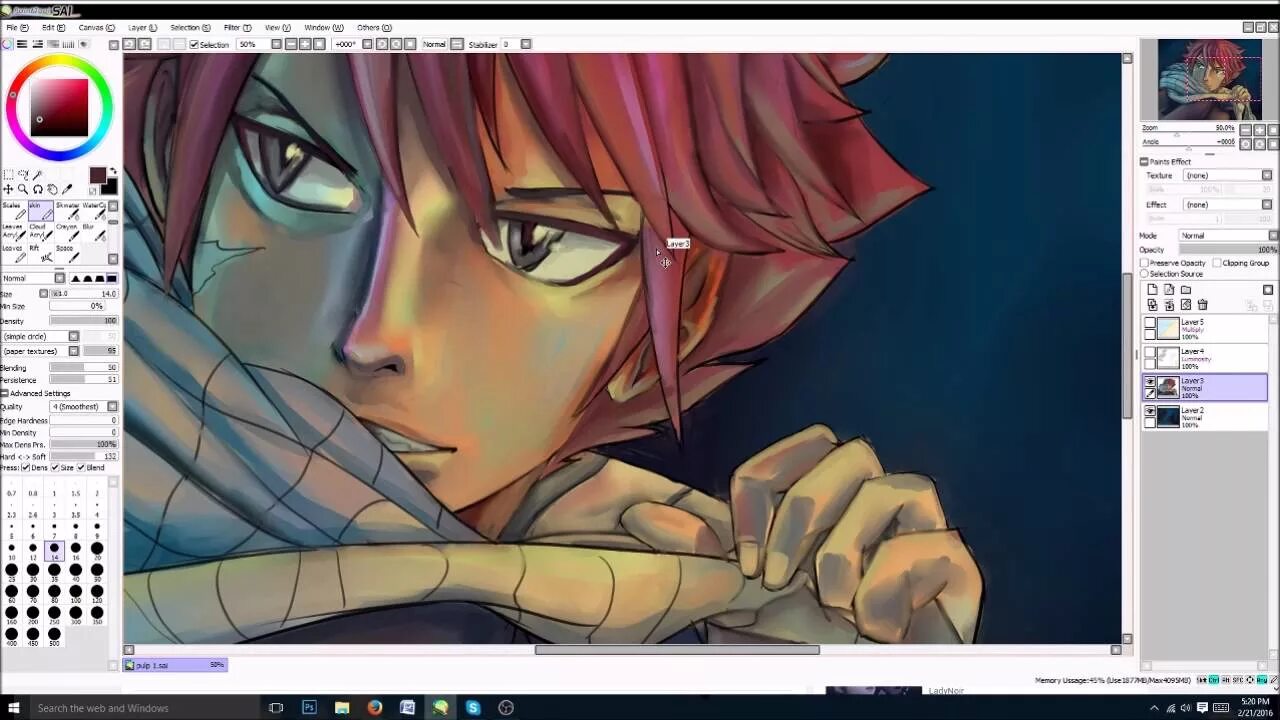Toggle Blend pressure checkbox
The width and height of the screenshot is (1280, 720).
[81, 468]
